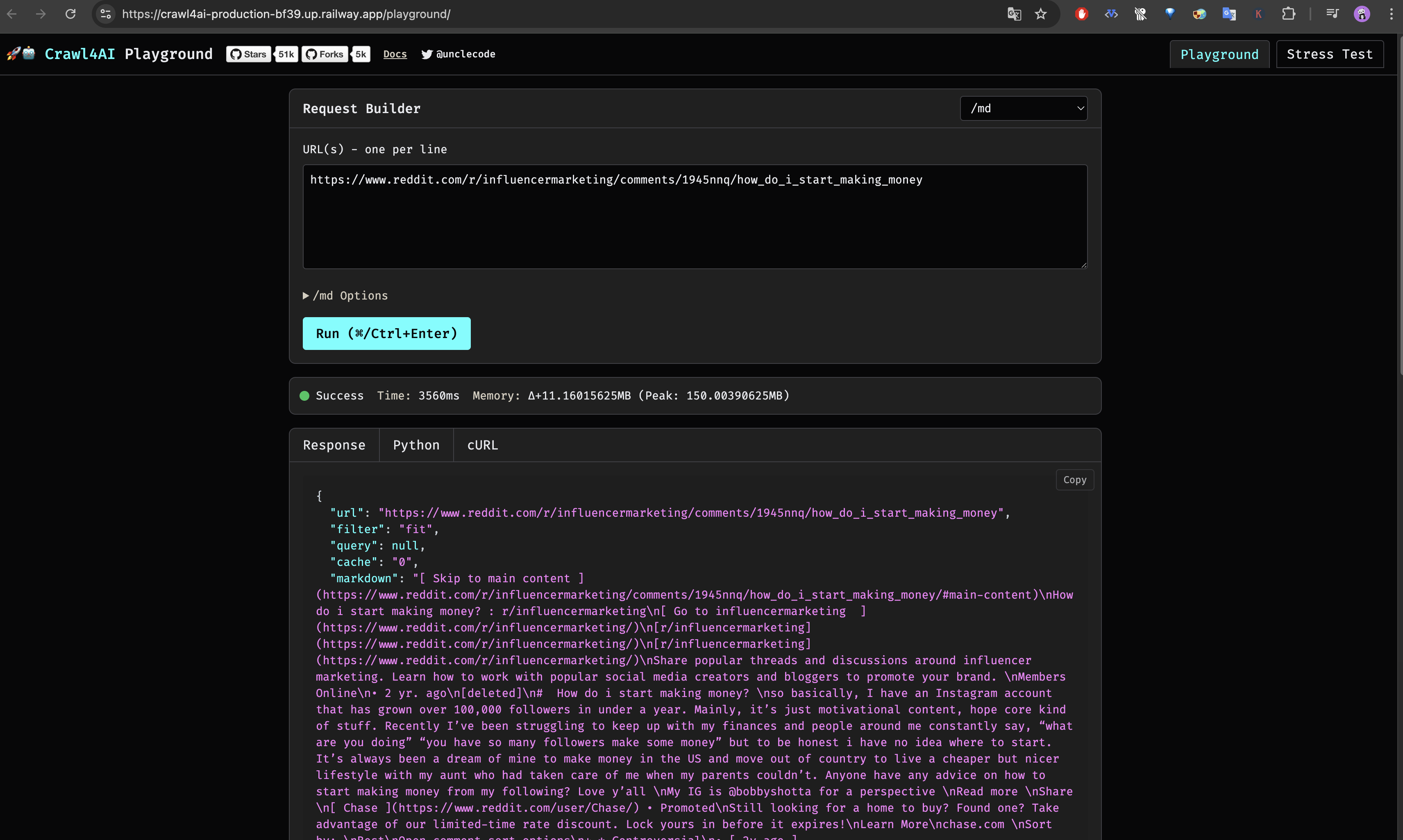The image size is (1403, 840).
Task: Click the translate page icon
Action: pos(1014,14)
